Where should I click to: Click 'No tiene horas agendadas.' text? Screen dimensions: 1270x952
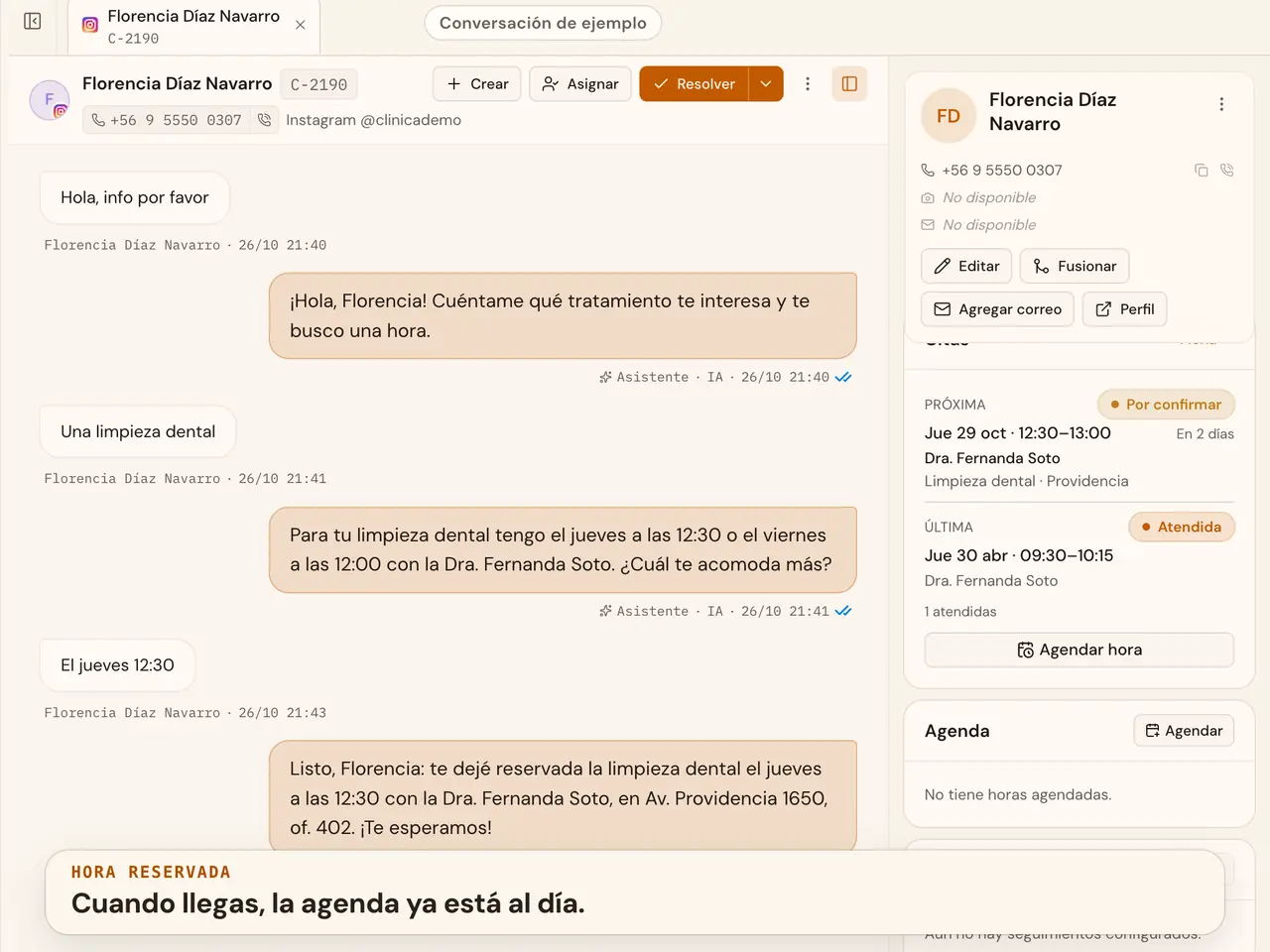[x=1018, y=794]
